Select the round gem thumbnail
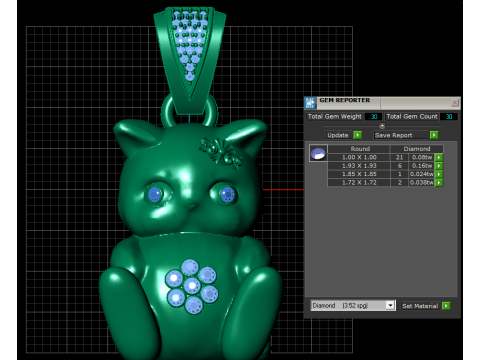The image size is (480, 360). tap(318, 153)
